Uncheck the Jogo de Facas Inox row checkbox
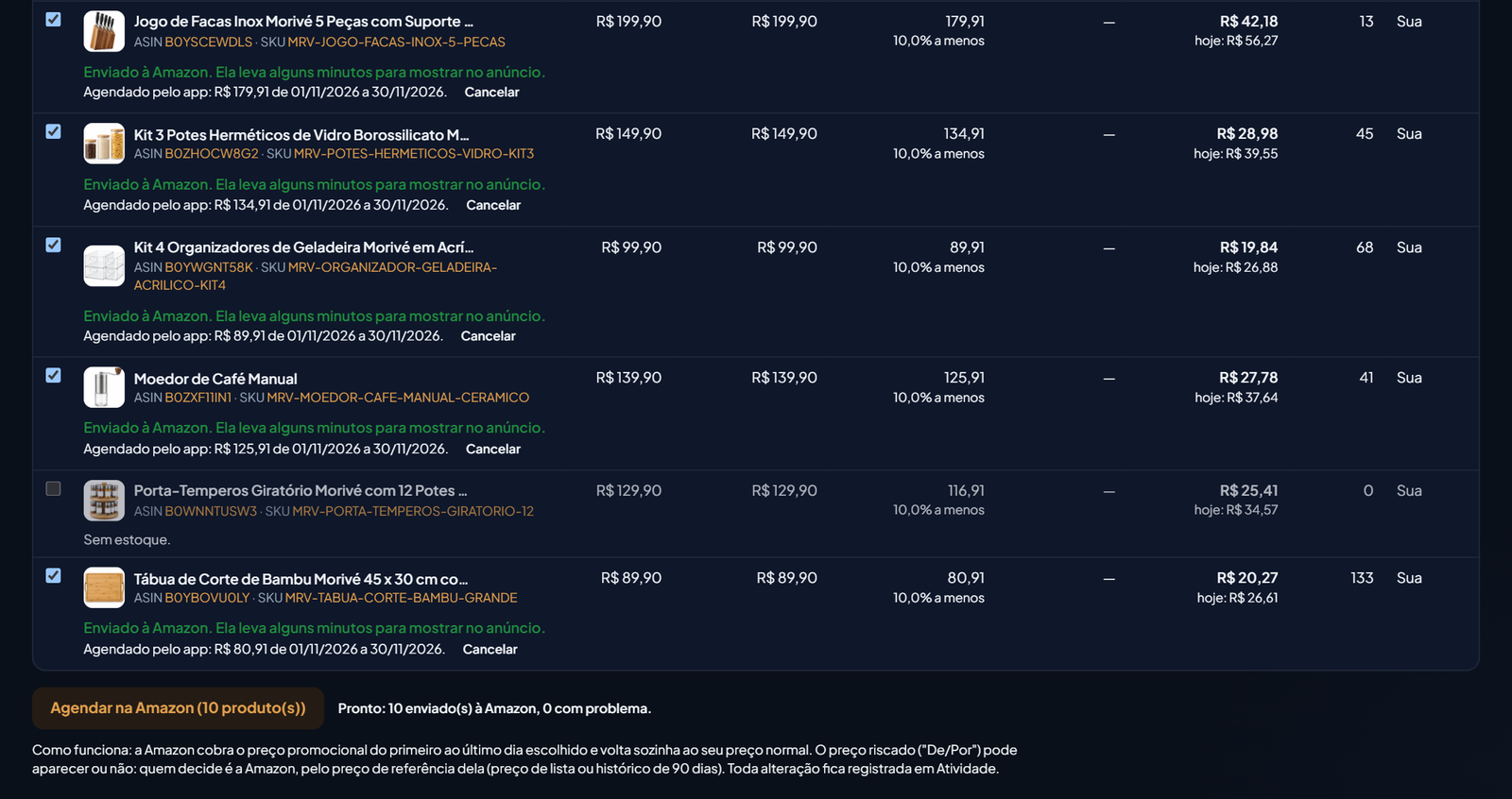This screenshot has height=799, width=1512. tap(54, 19)
